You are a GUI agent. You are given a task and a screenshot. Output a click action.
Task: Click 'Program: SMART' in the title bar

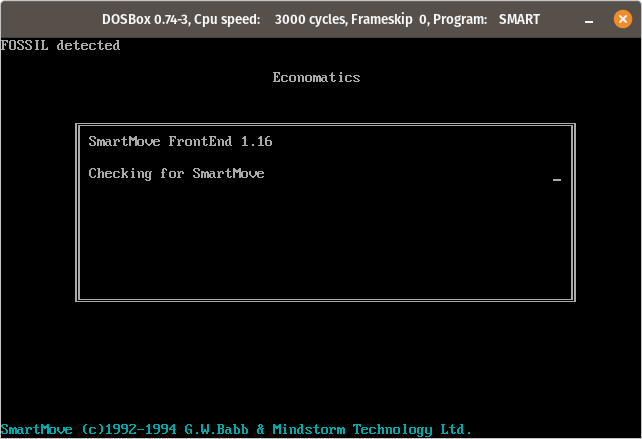pyautogui.click(x=486, y=19)
